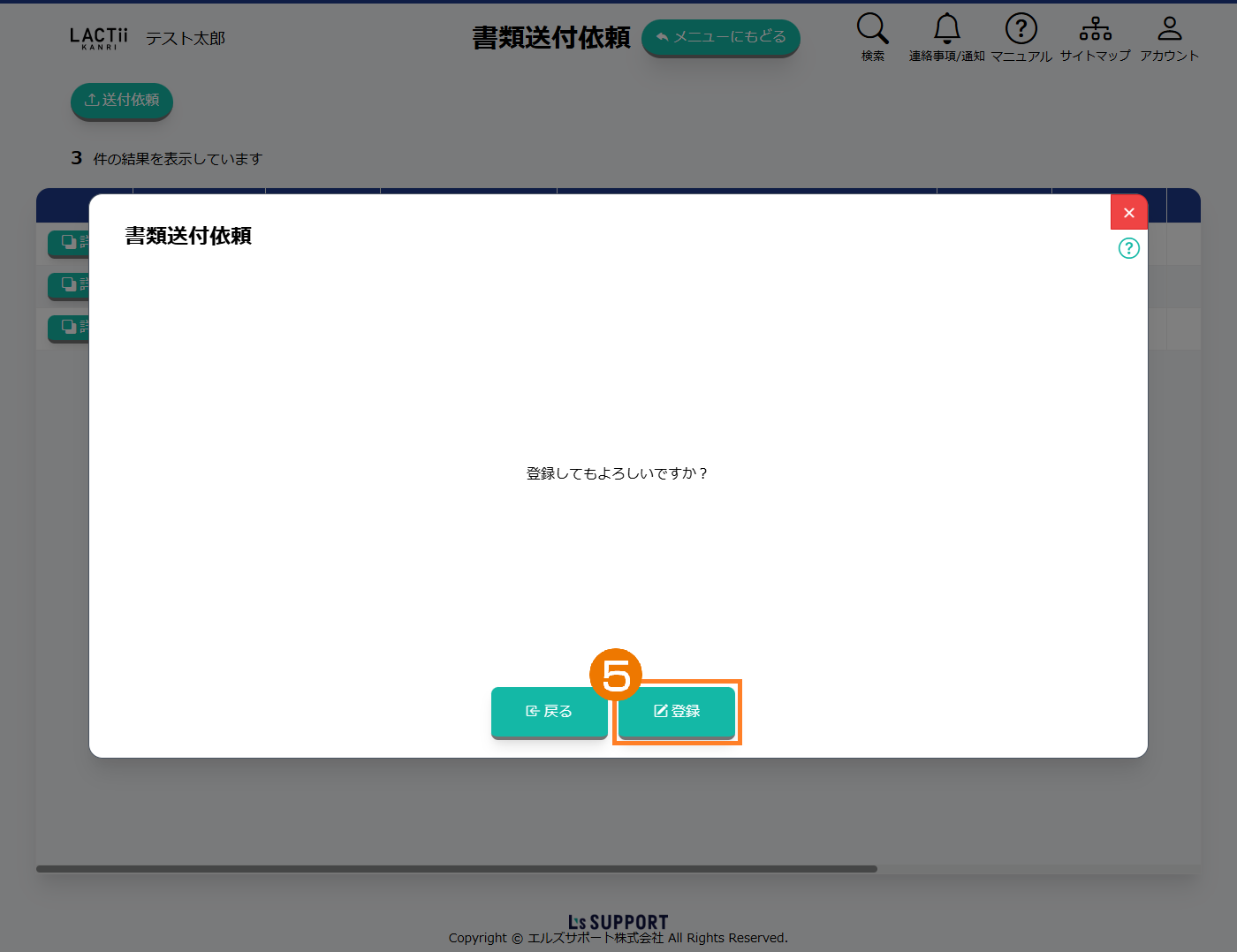Click the second row's copy icon button
Image resolution: width=1237 pixels, height=952 pixels.
[x=69, y=284]
